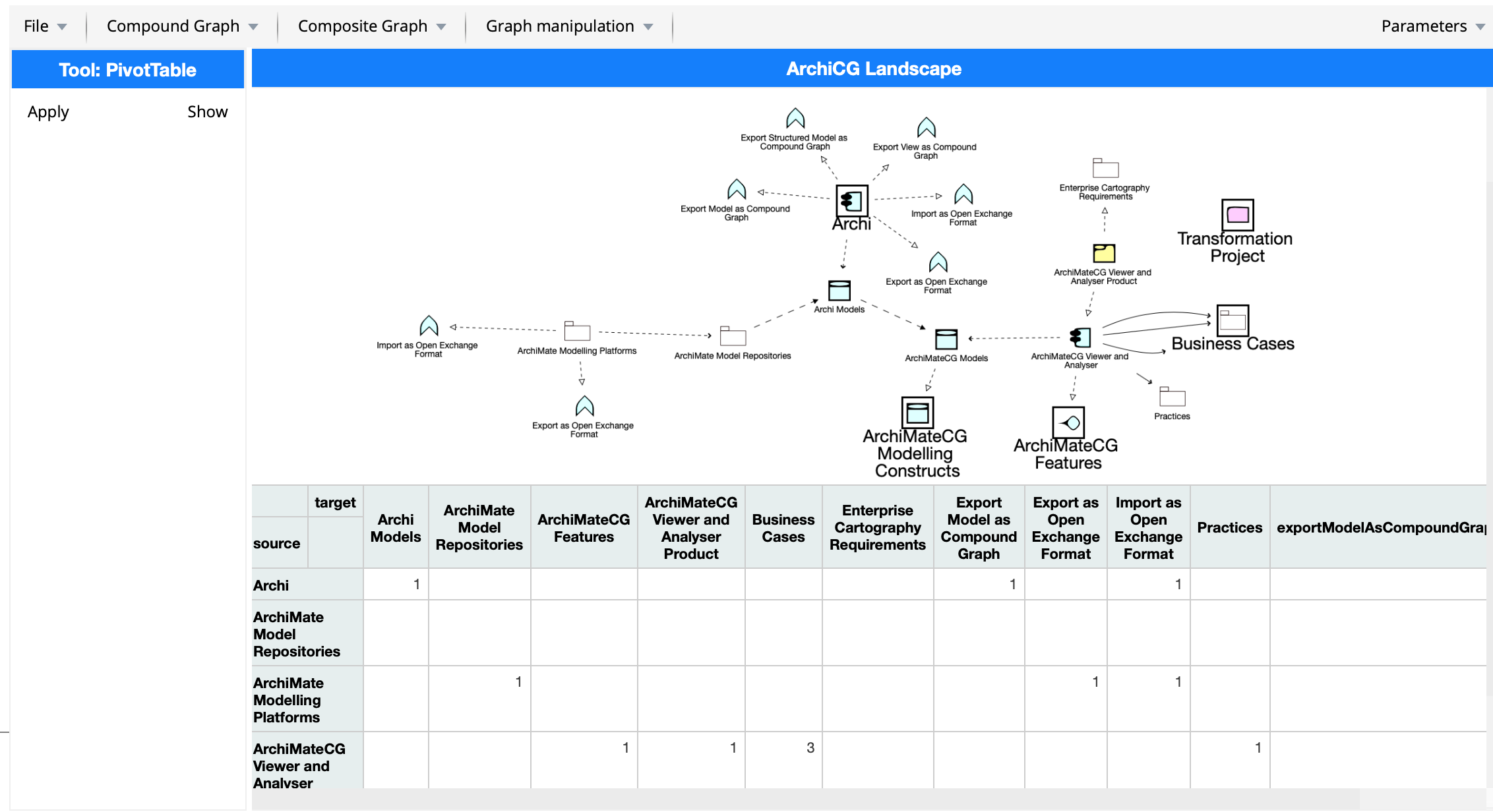Select the Archi Models data object icon
The height and width of the screenshot is (812, 1493).
pos(839,291)
